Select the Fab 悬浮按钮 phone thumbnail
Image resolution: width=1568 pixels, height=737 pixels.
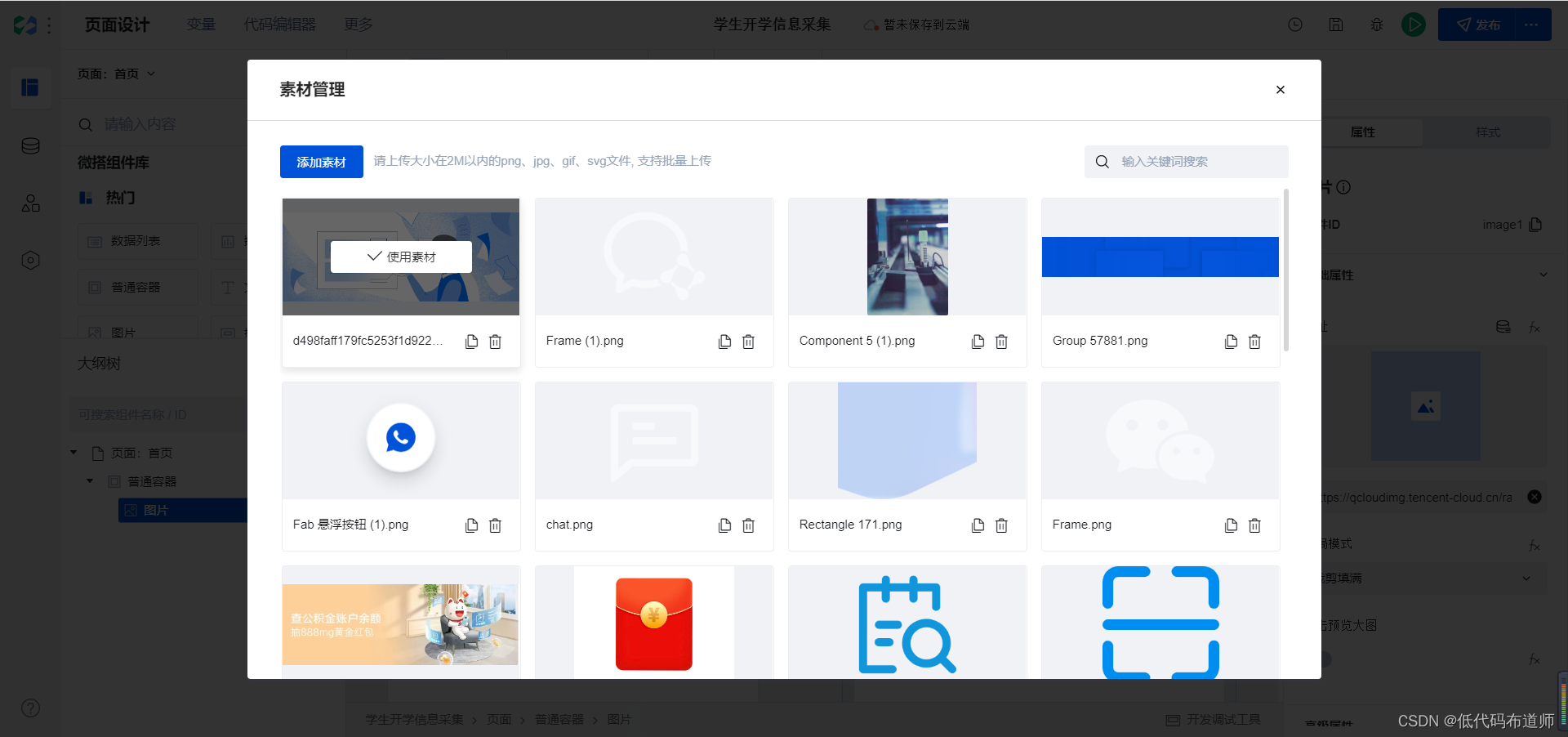(401, 440)
